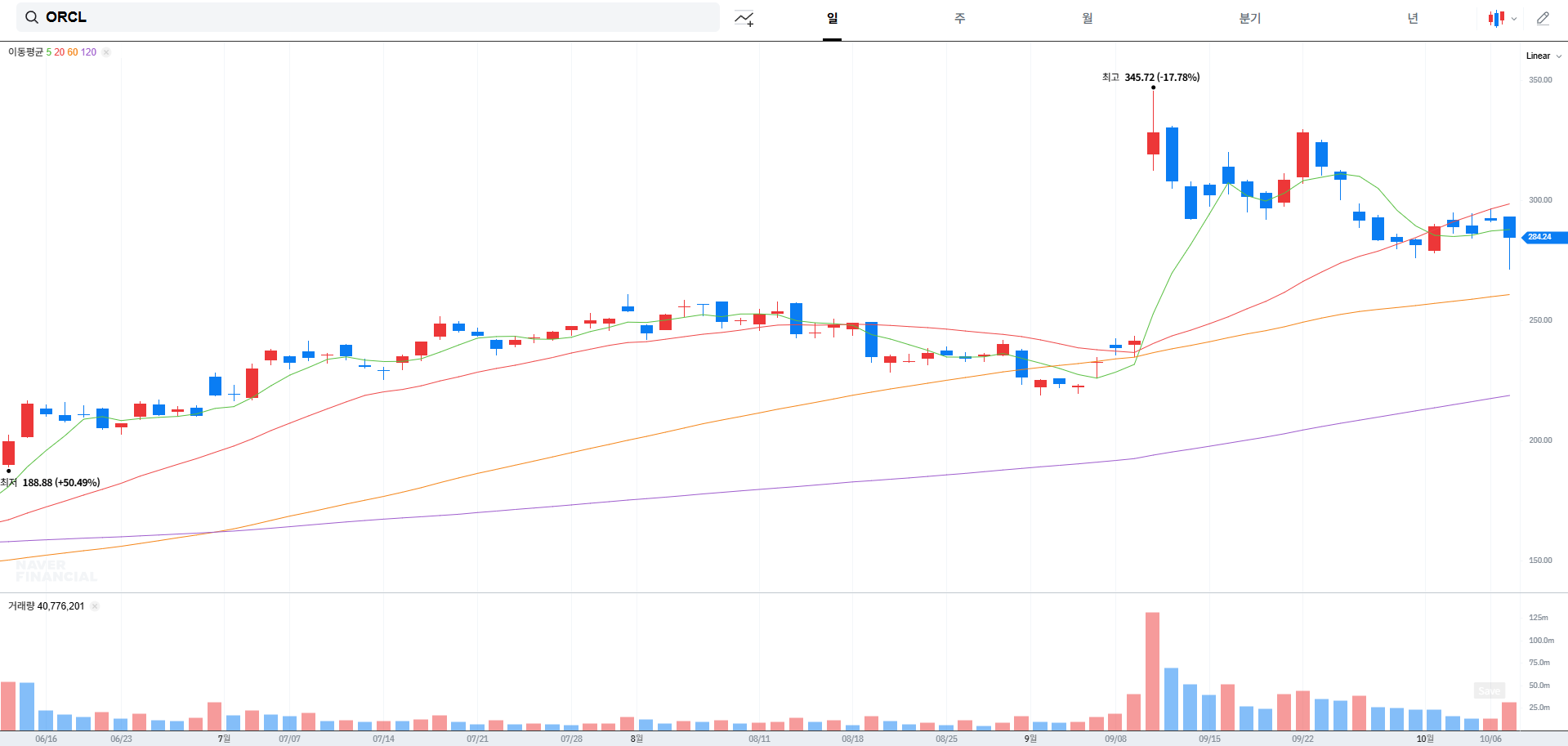
Task: Remove the 이동평균 indicator via its x
Action: pyautogui.click(x=106, y=52)
